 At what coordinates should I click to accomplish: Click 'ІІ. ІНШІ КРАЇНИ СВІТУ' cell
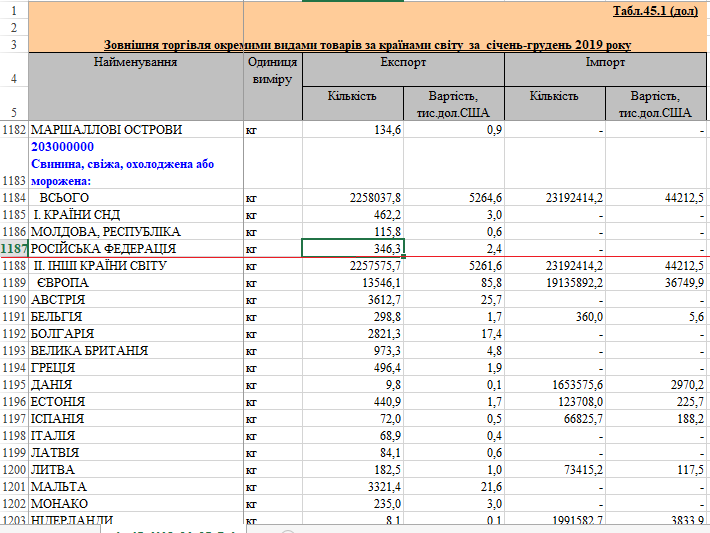[x=136, y=266]
